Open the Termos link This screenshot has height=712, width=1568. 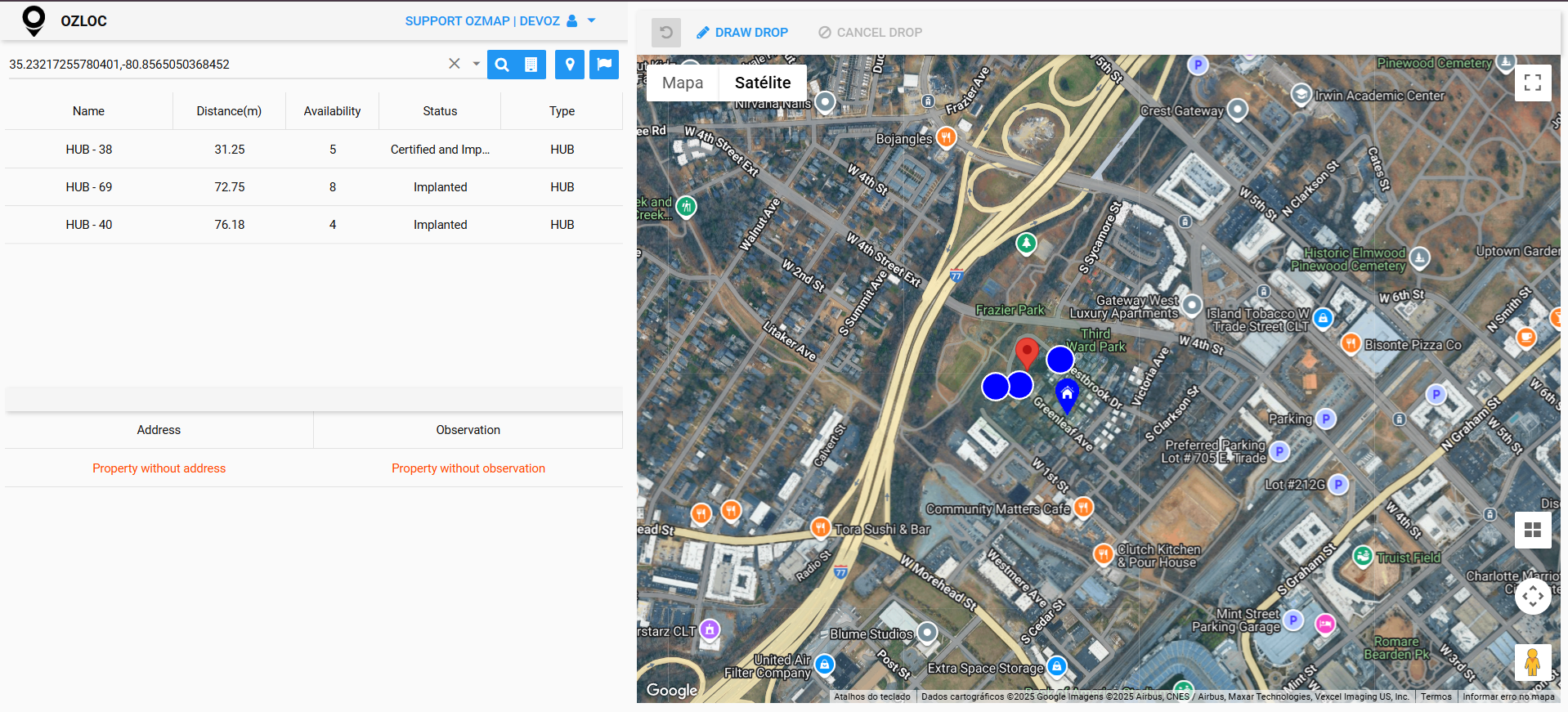pyautogui.click(x=1436, y=696)
